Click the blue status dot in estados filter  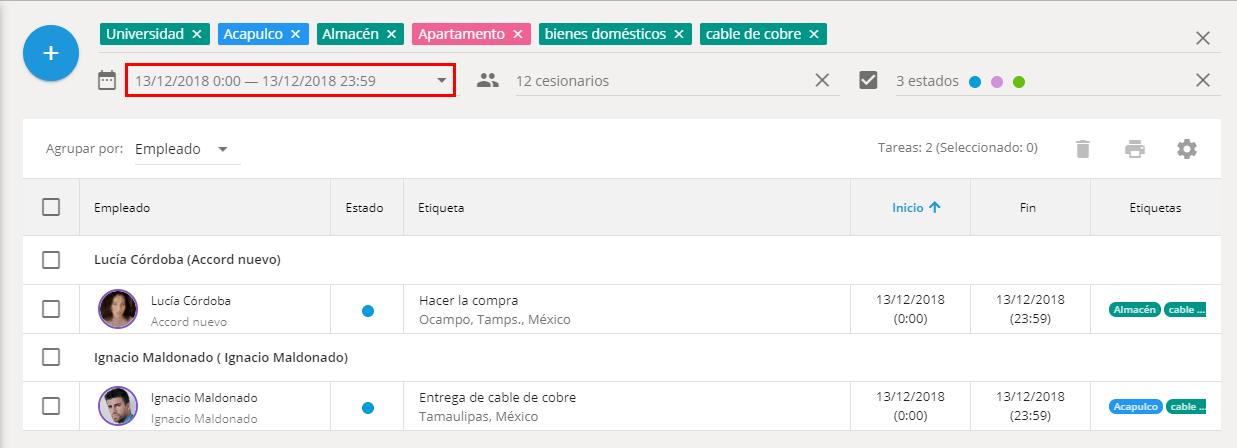coord(975,82)
